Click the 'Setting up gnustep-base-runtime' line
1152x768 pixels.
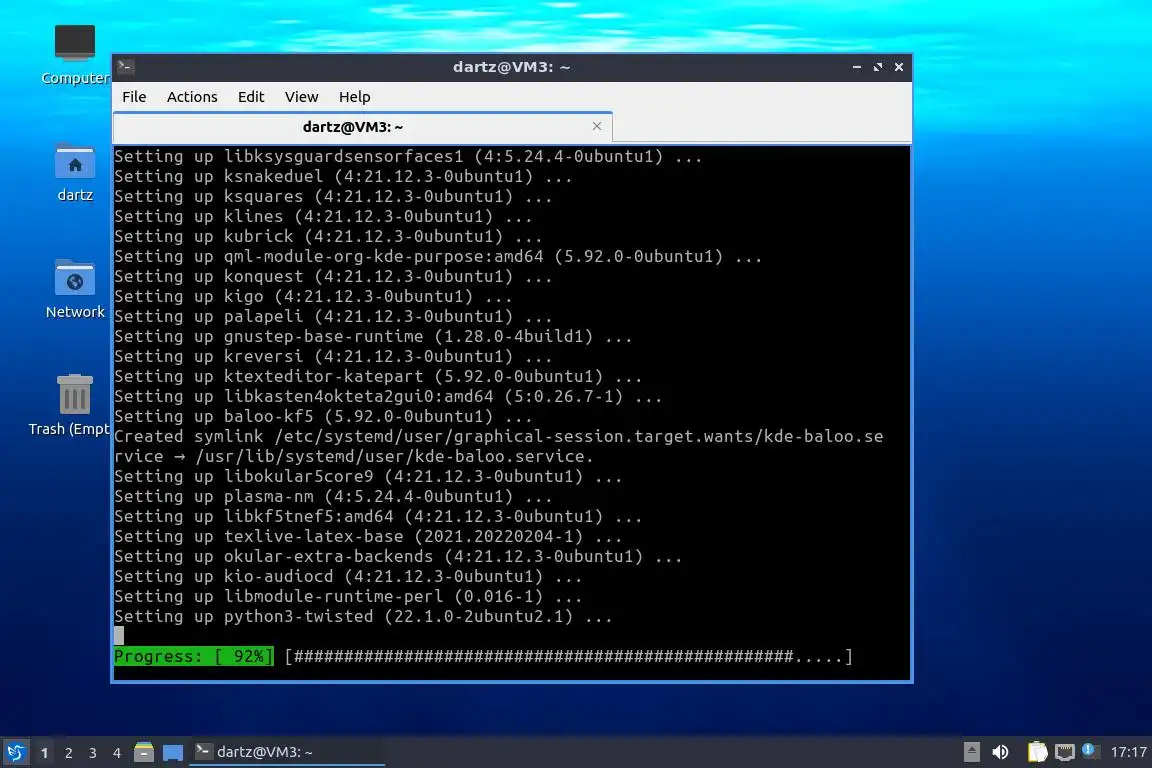coord(372,337)
